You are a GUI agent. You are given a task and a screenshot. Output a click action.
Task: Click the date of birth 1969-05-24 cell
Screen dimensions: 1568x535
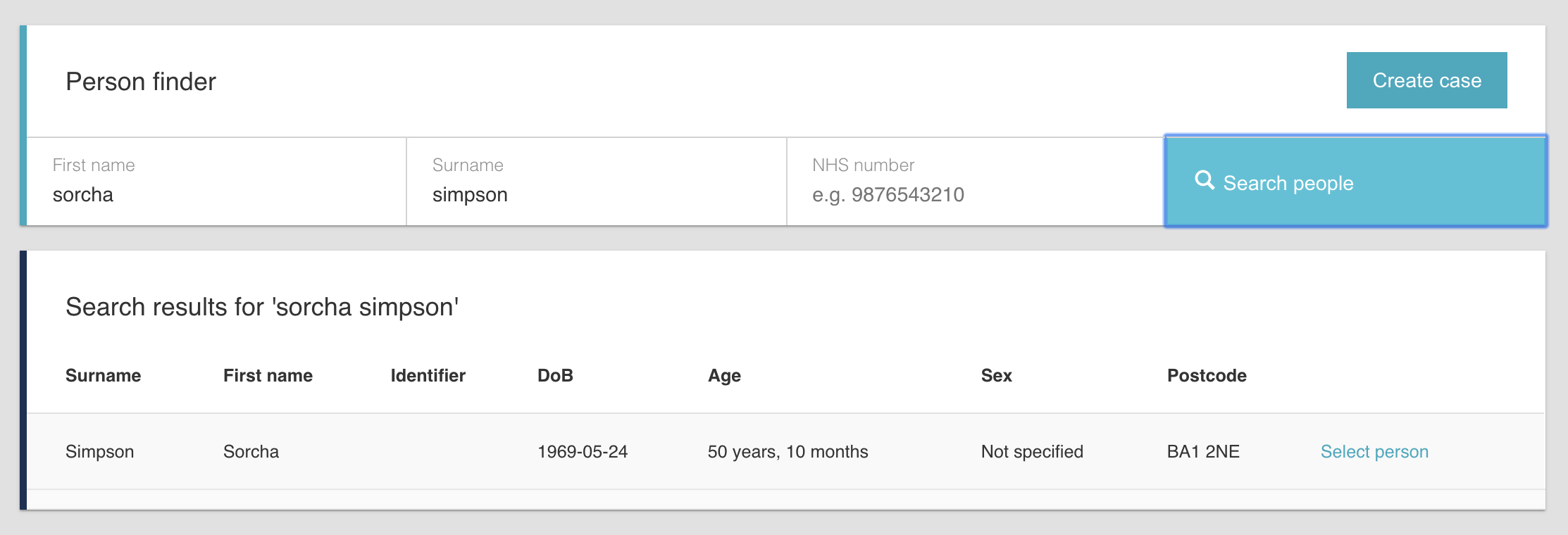(x=582, y=452)
